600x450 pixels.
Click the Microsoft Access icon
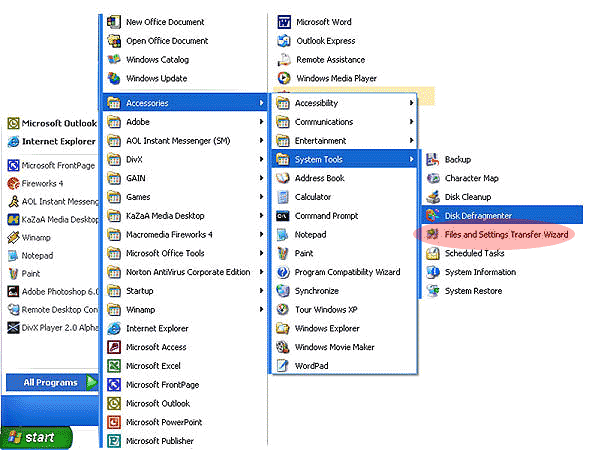point(114,347)
